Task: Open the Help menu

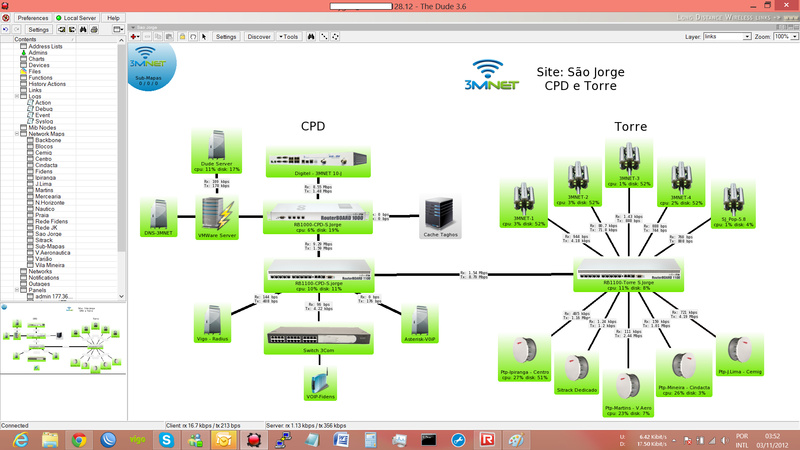Action: point(113,18)
